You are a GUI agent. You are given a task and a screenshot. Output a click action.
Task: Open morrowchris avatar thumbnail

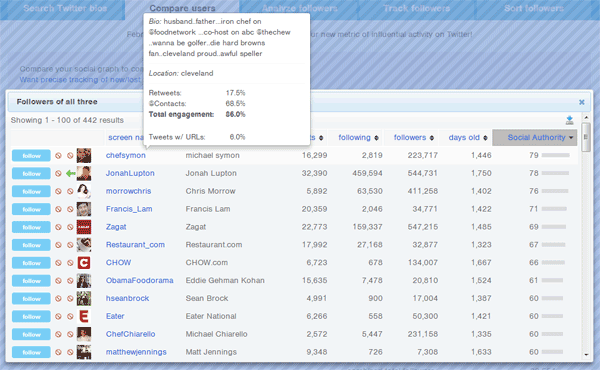(x=84, y=191)
